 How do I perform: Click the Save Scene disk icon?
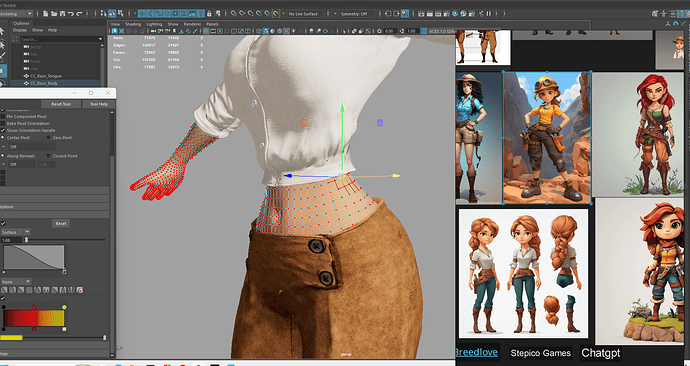click(x=62, y=14)
